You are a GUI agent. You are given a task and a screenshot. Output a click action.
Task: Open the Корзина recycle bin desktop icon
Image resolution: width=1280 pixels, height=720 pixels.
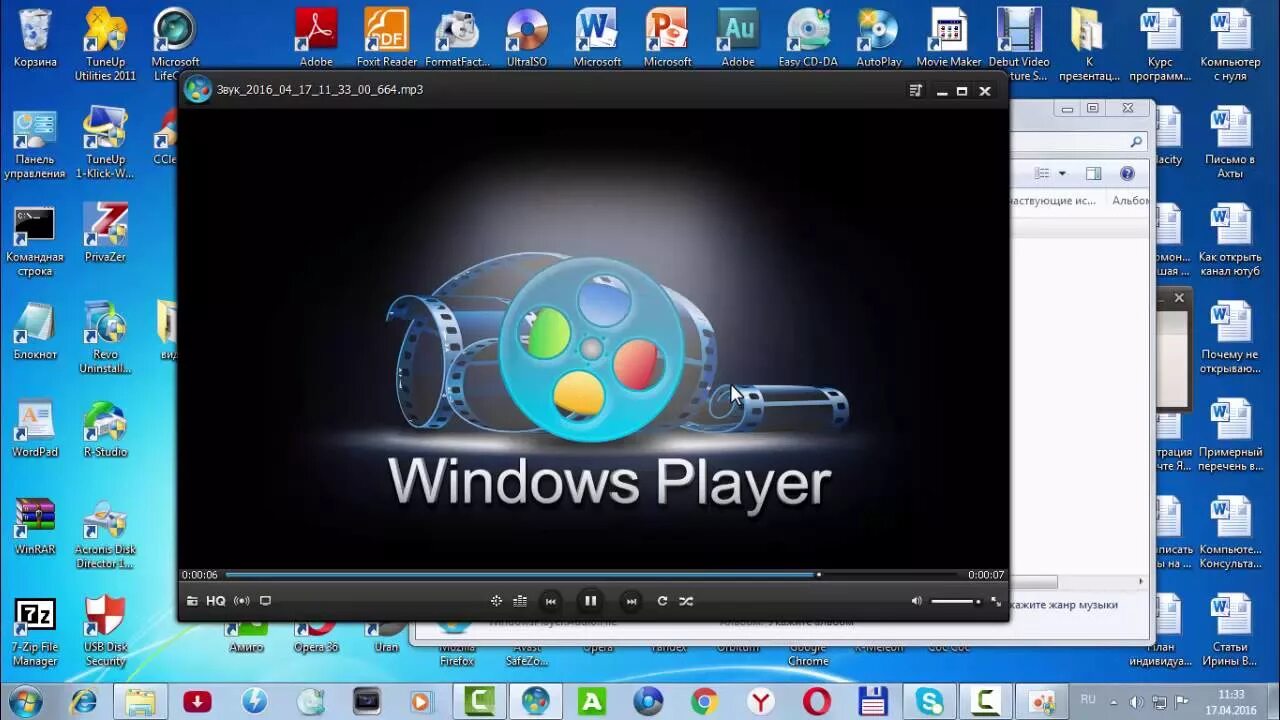point(35,38)
